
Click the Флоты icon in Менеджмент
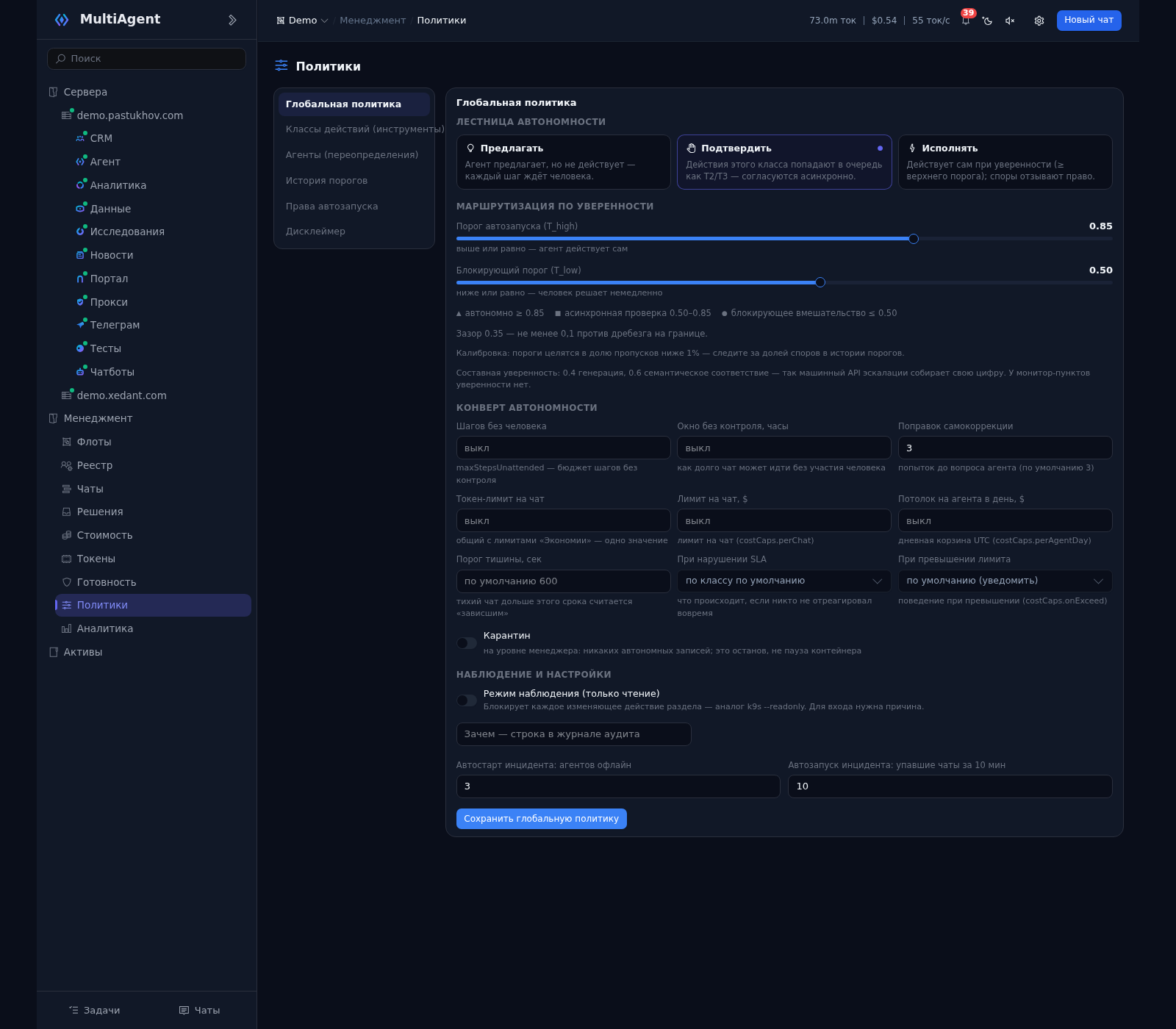click(67, 442)
